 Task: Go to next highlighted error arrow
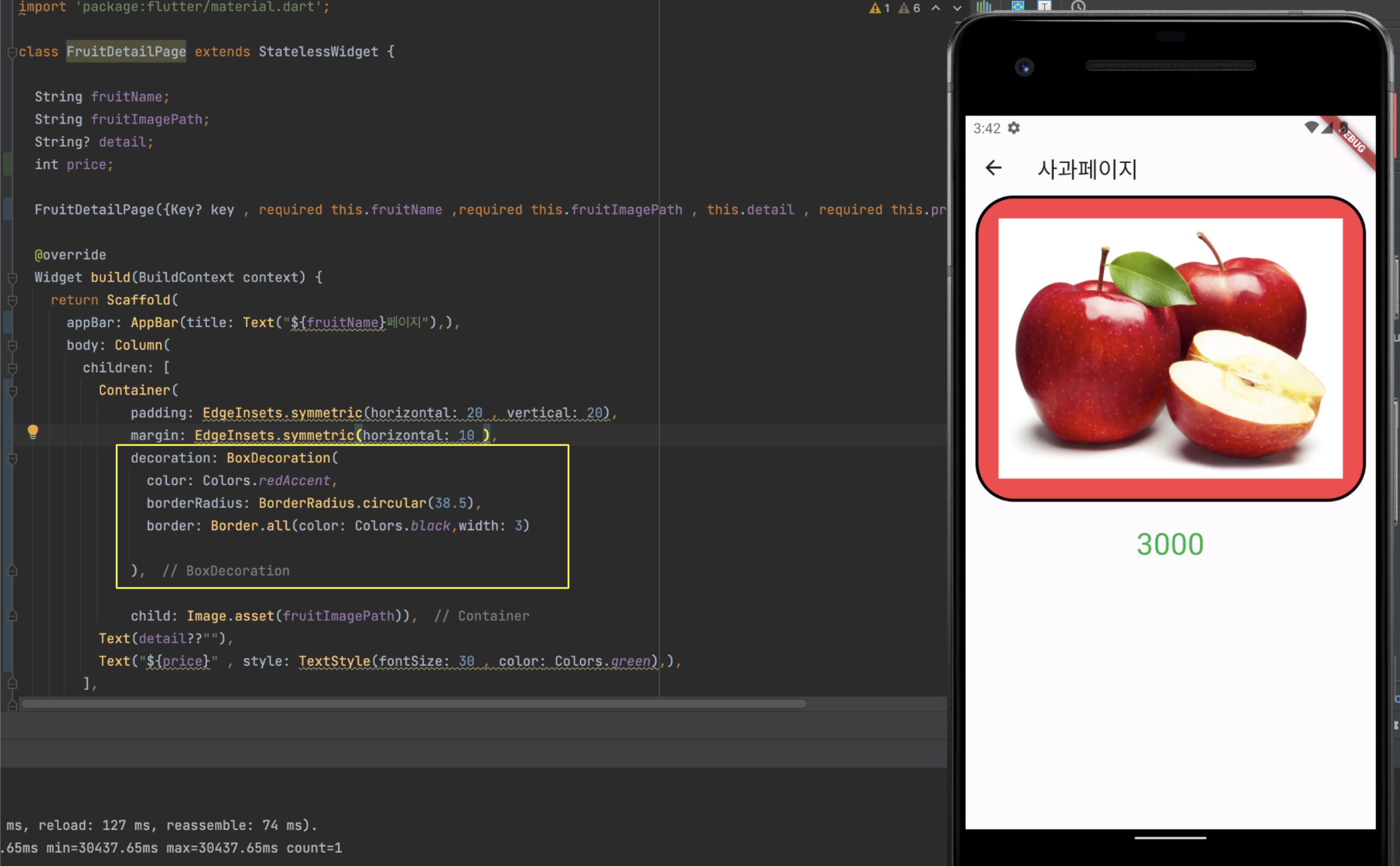(957, 8)
